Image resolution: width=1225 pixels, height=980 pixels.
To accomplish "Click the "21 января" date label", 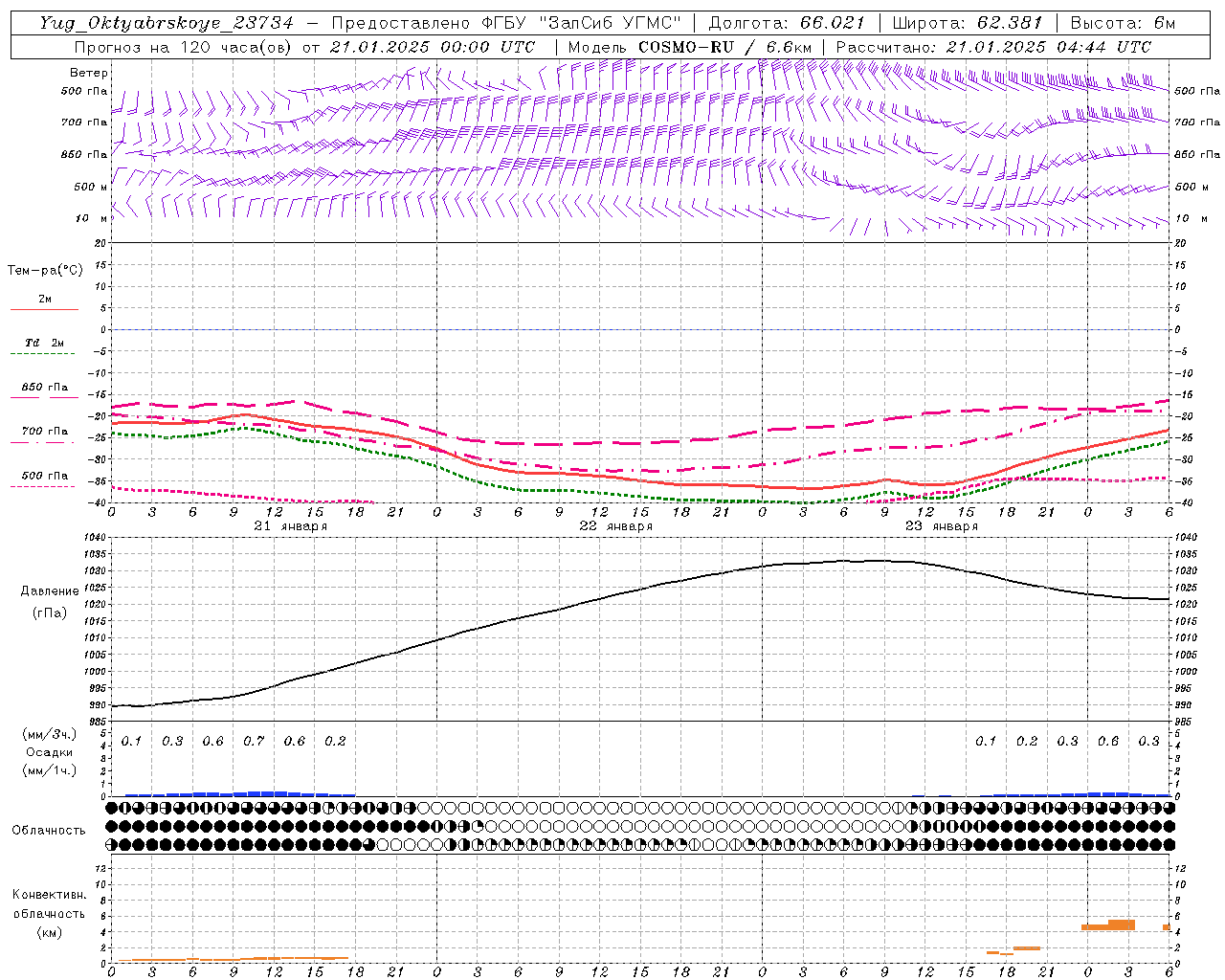I will 291,526.
